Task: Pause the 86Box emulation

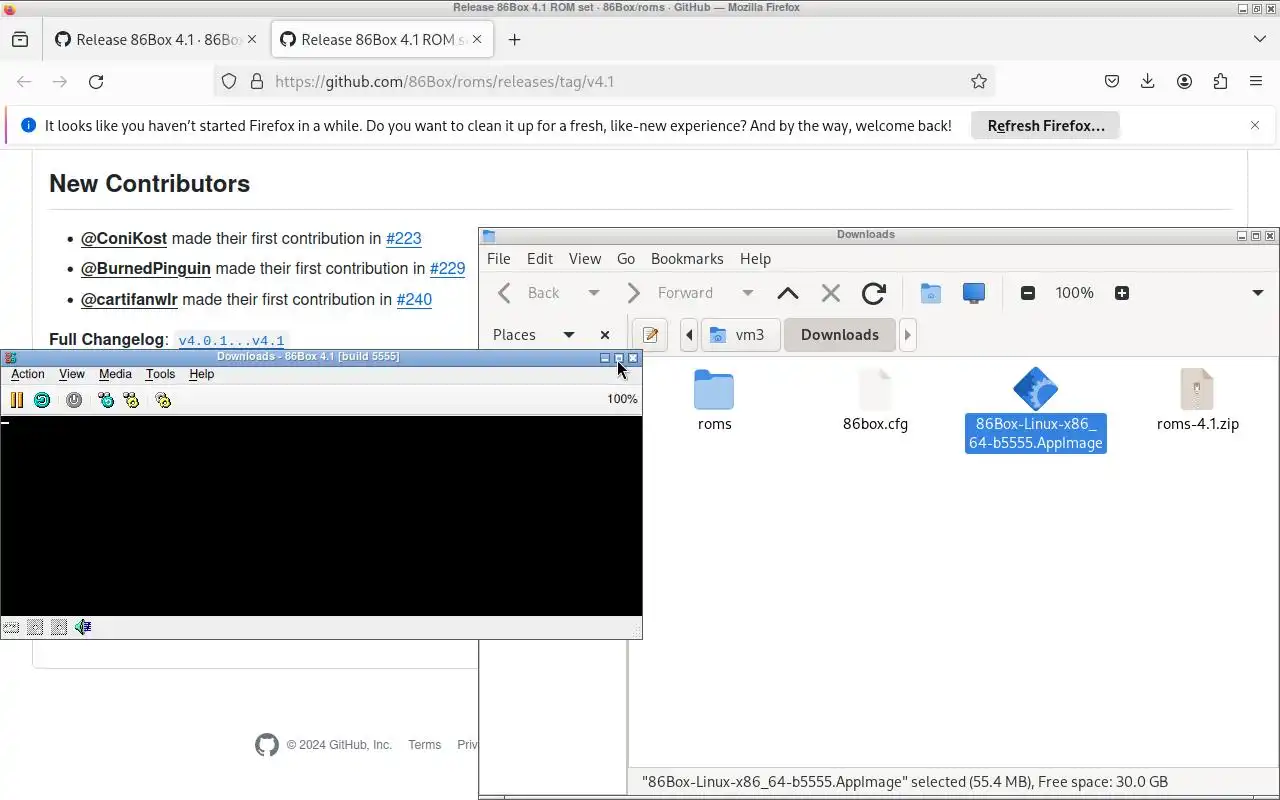Action: click(17, 400)
